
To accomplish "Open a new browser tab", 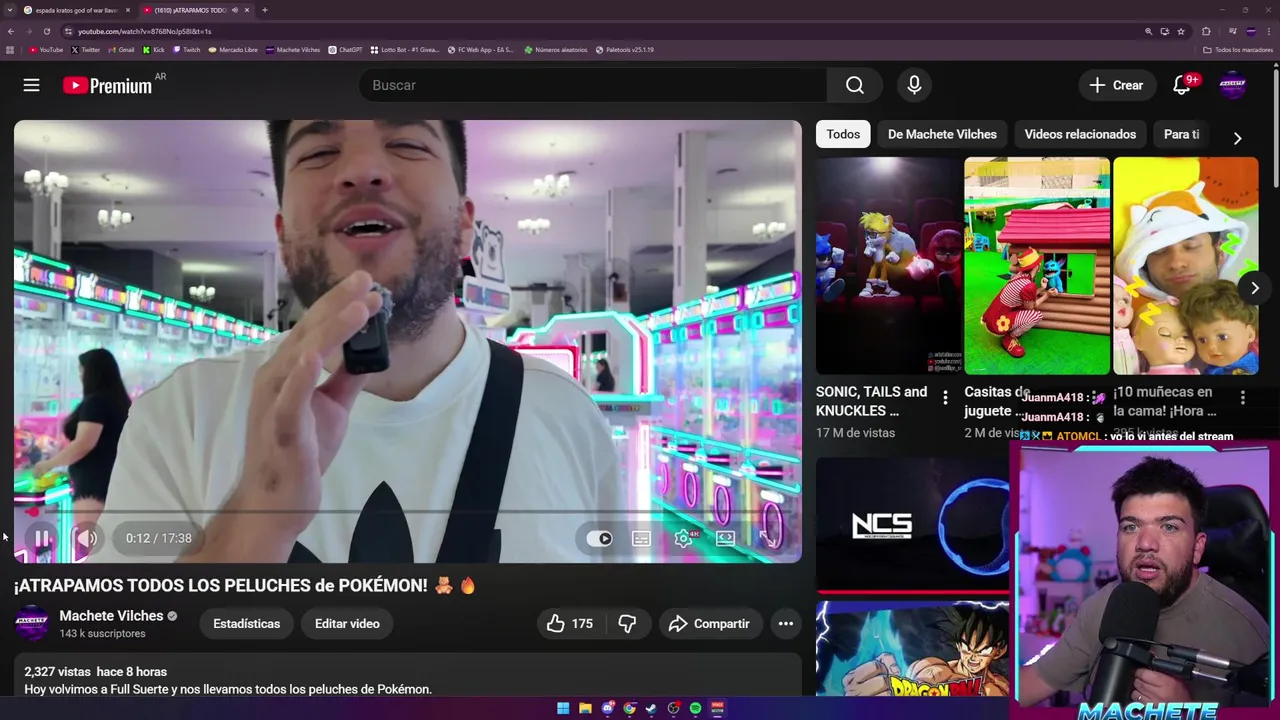I will [265, 10].
